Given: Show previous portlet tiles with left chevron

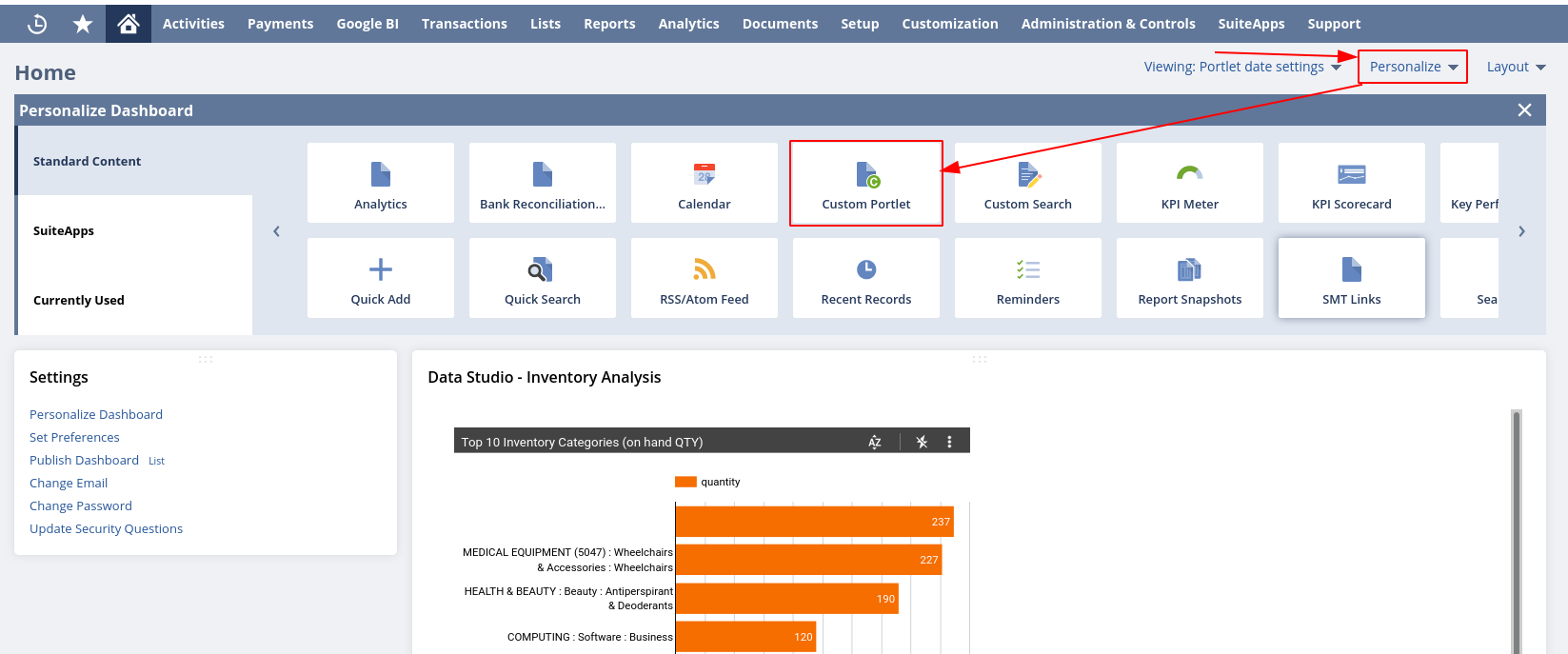Looking at the screenshot, I should 277,231.
